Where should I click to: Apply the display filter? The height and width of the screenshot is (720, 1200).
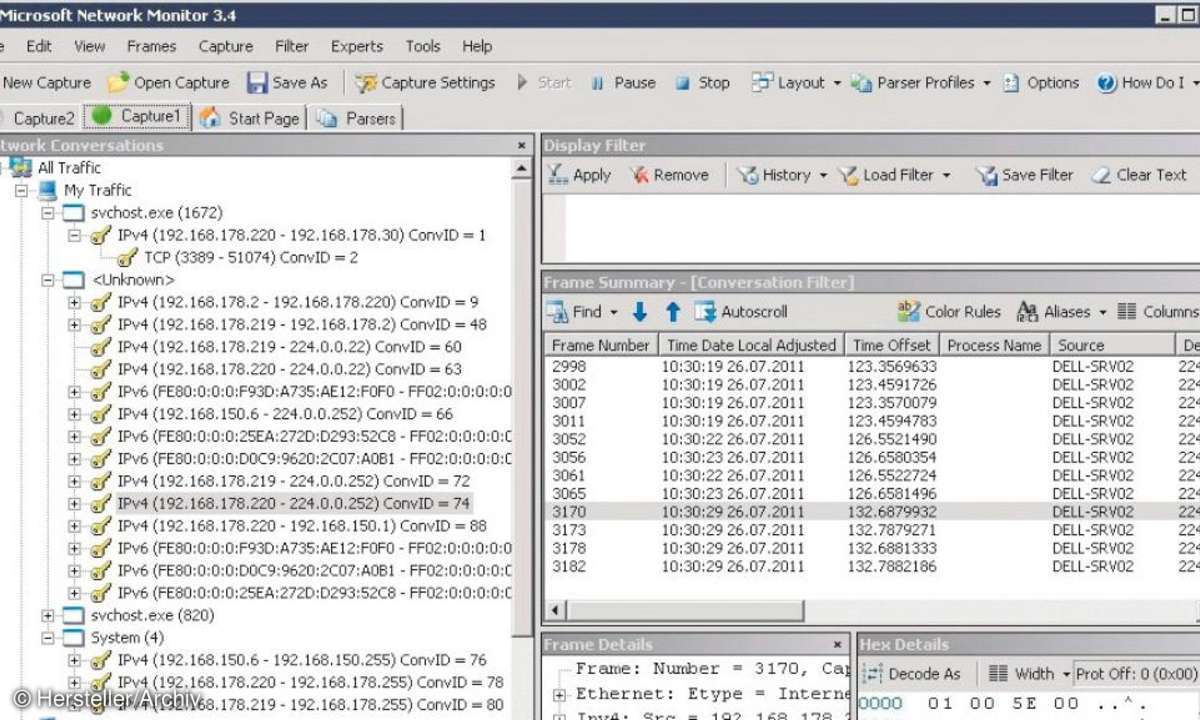[x=579, y=175]
